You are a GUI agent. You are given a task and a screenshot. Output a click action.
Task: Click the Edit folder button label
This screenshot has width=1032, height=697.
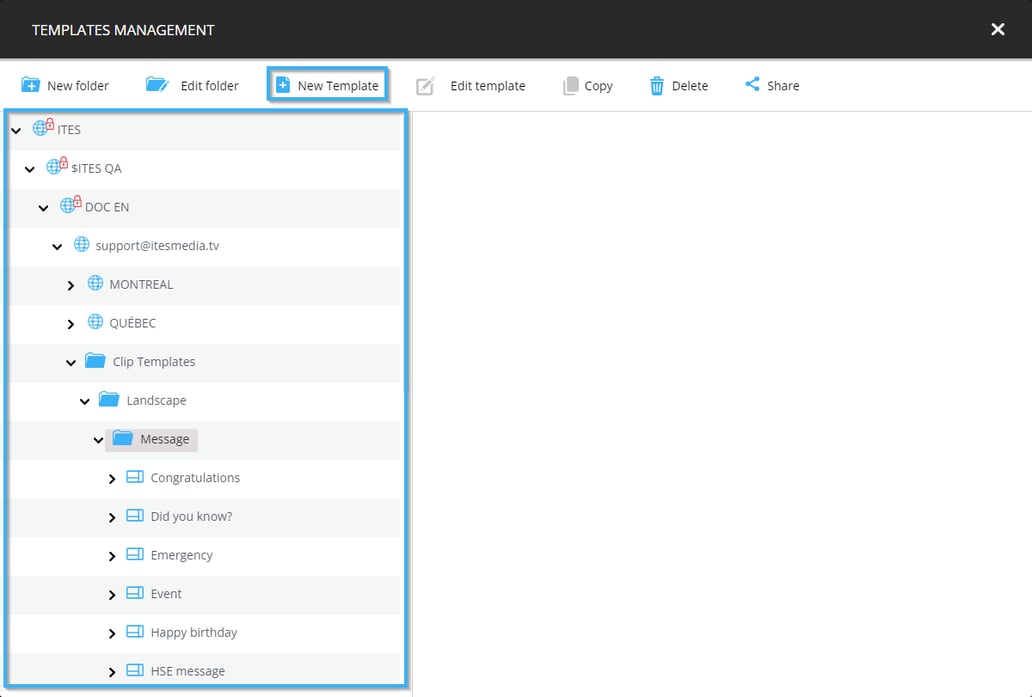pos(209,86)
